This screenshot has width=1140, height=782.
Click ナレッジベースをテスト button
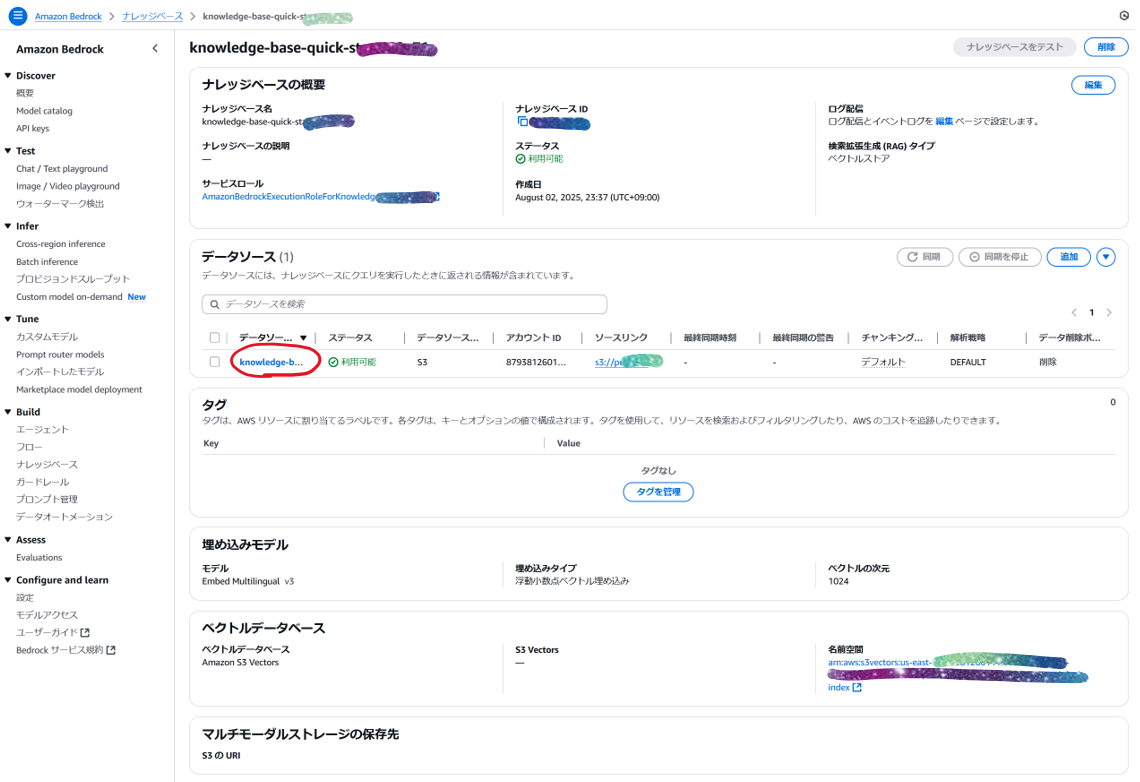(1014, 47)
